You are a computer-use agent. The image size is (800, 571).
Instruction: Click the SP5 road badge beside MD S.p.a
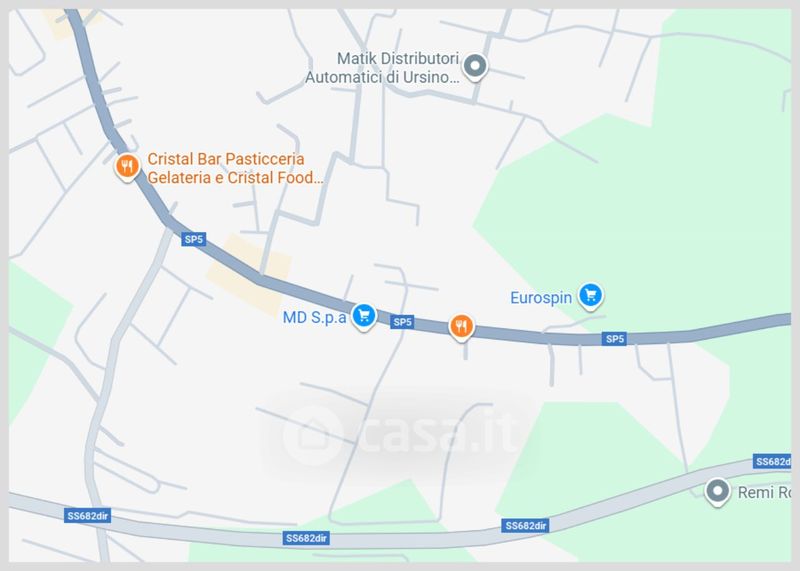click(402, 322)
